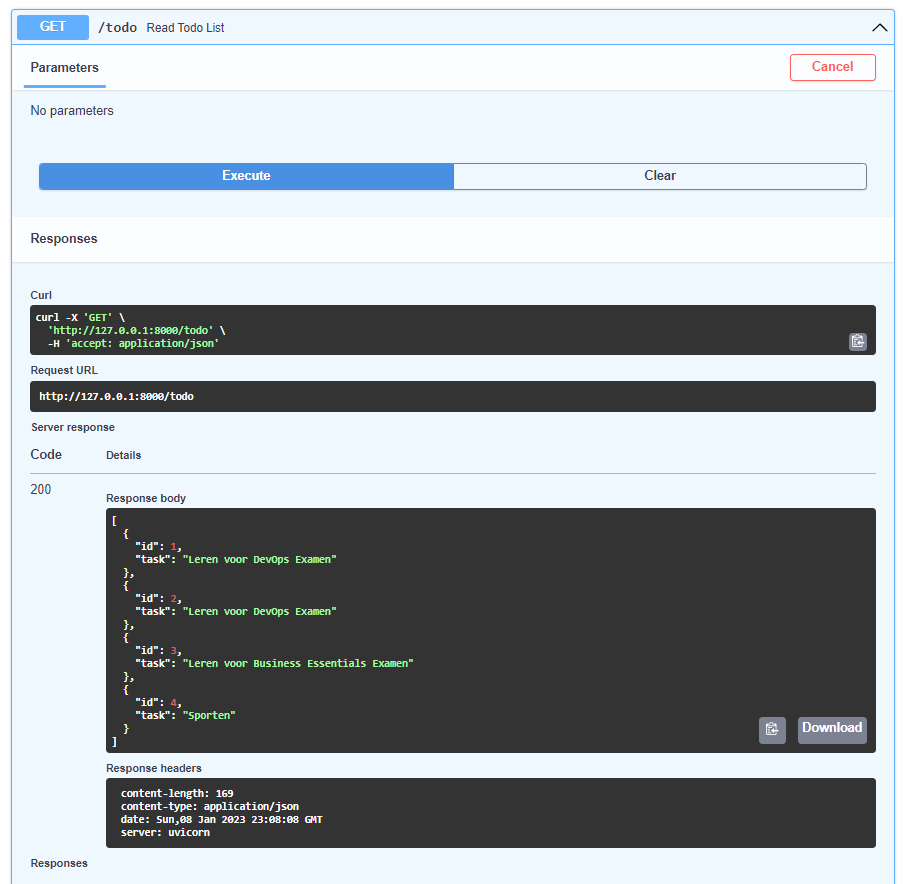Image resolution: width=914 pixels, height=884 pixels.
Task: Click the No parameters label
Action: [71, 110]
